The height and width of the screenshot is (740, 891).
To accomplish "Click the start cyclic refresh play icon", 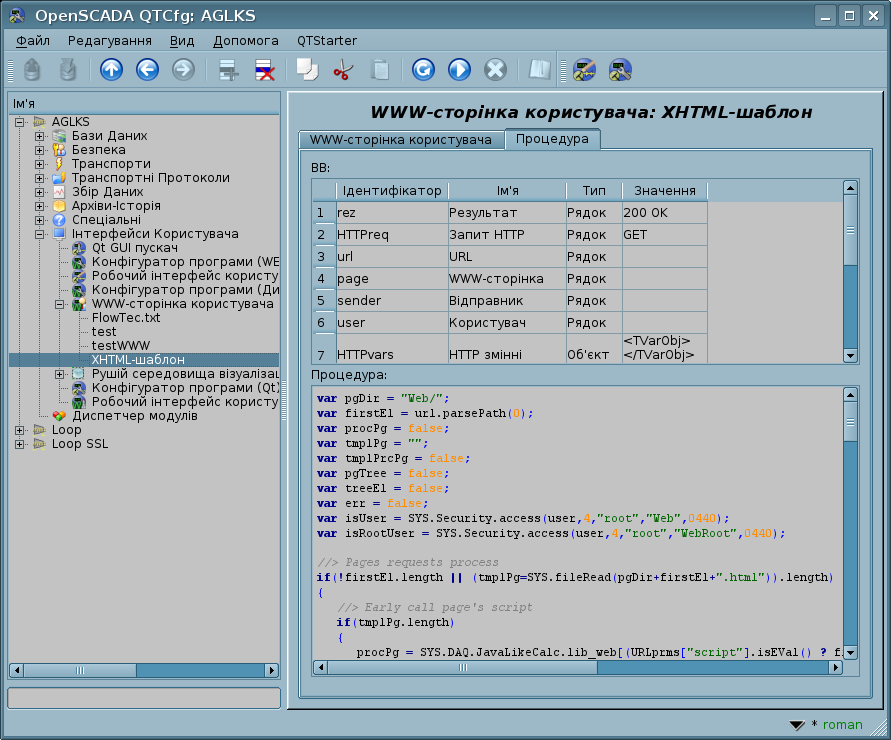I will point(459,70).
